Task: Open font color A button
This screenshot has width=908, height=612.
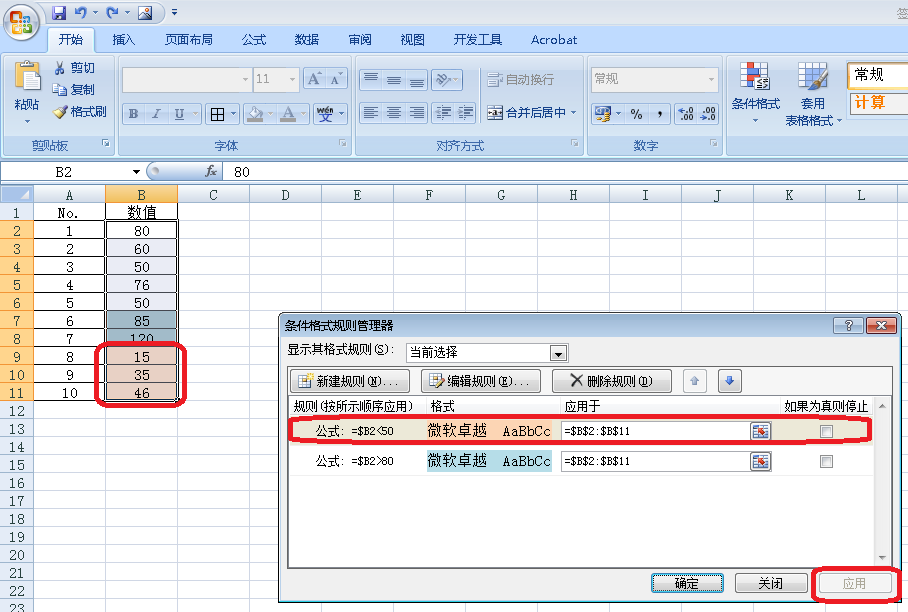Action: [x=287, y=114]
